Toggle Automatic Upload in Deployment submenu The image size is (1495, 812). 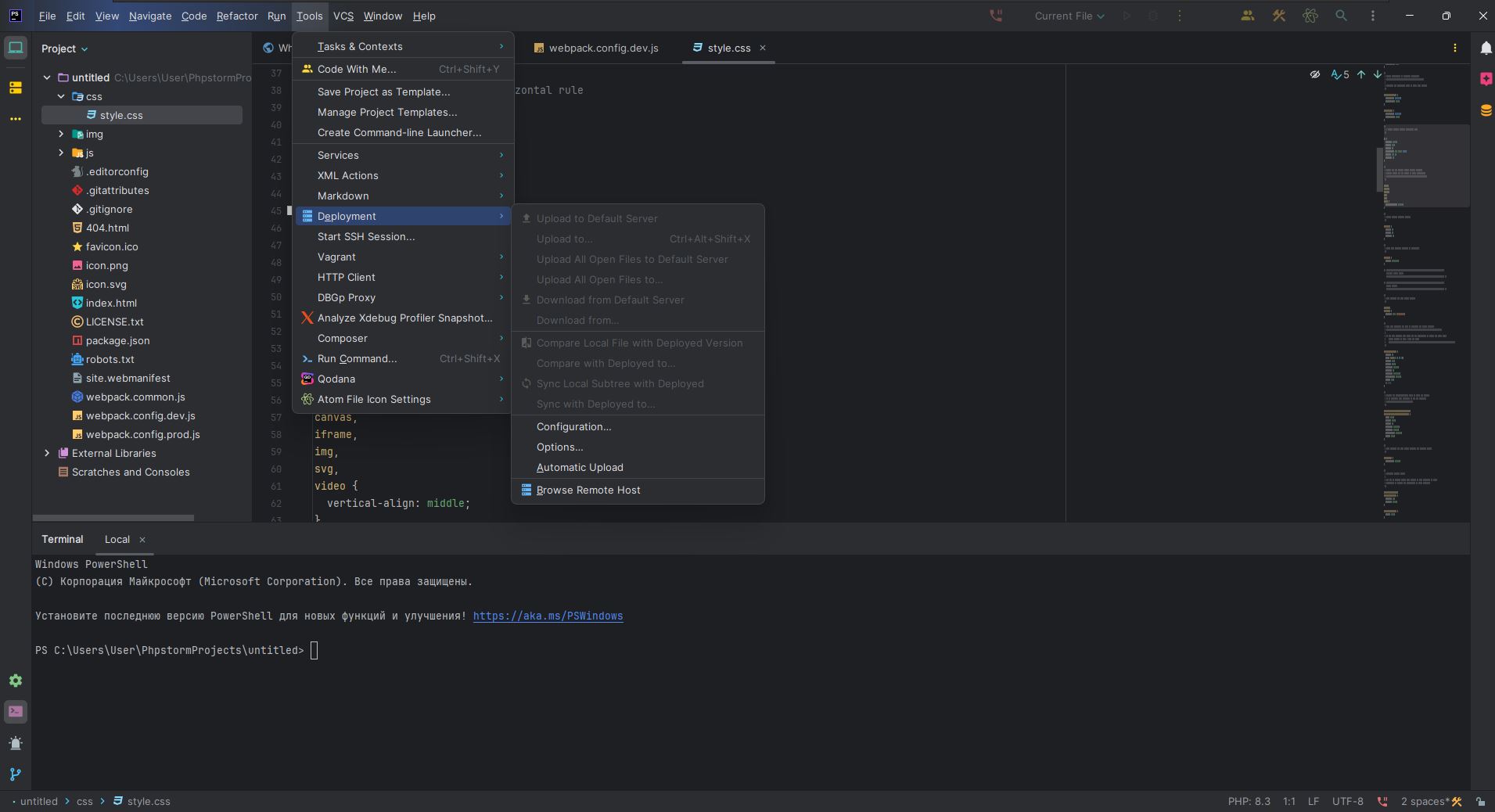(579, 468)
